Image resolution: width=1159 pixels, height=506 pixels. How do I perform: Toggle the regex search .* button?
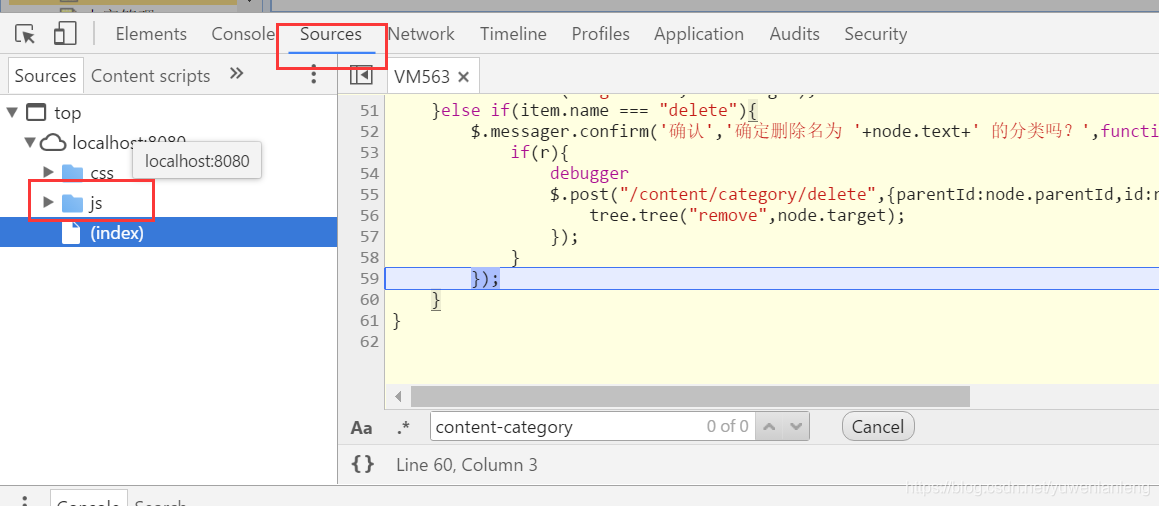[403, 427]
